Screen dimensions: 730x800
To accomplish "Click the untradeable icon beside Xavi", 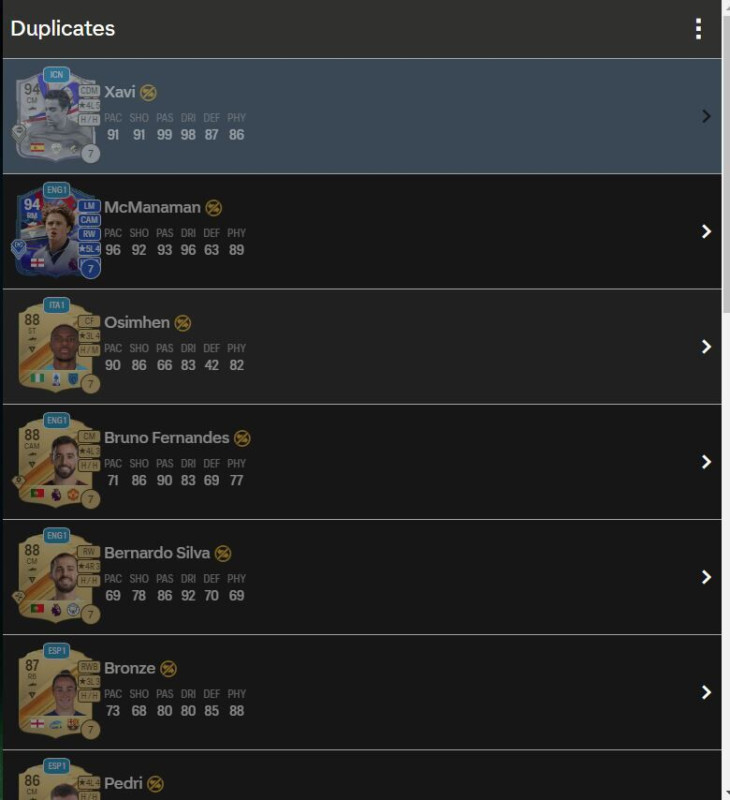I will coord(148,92).
